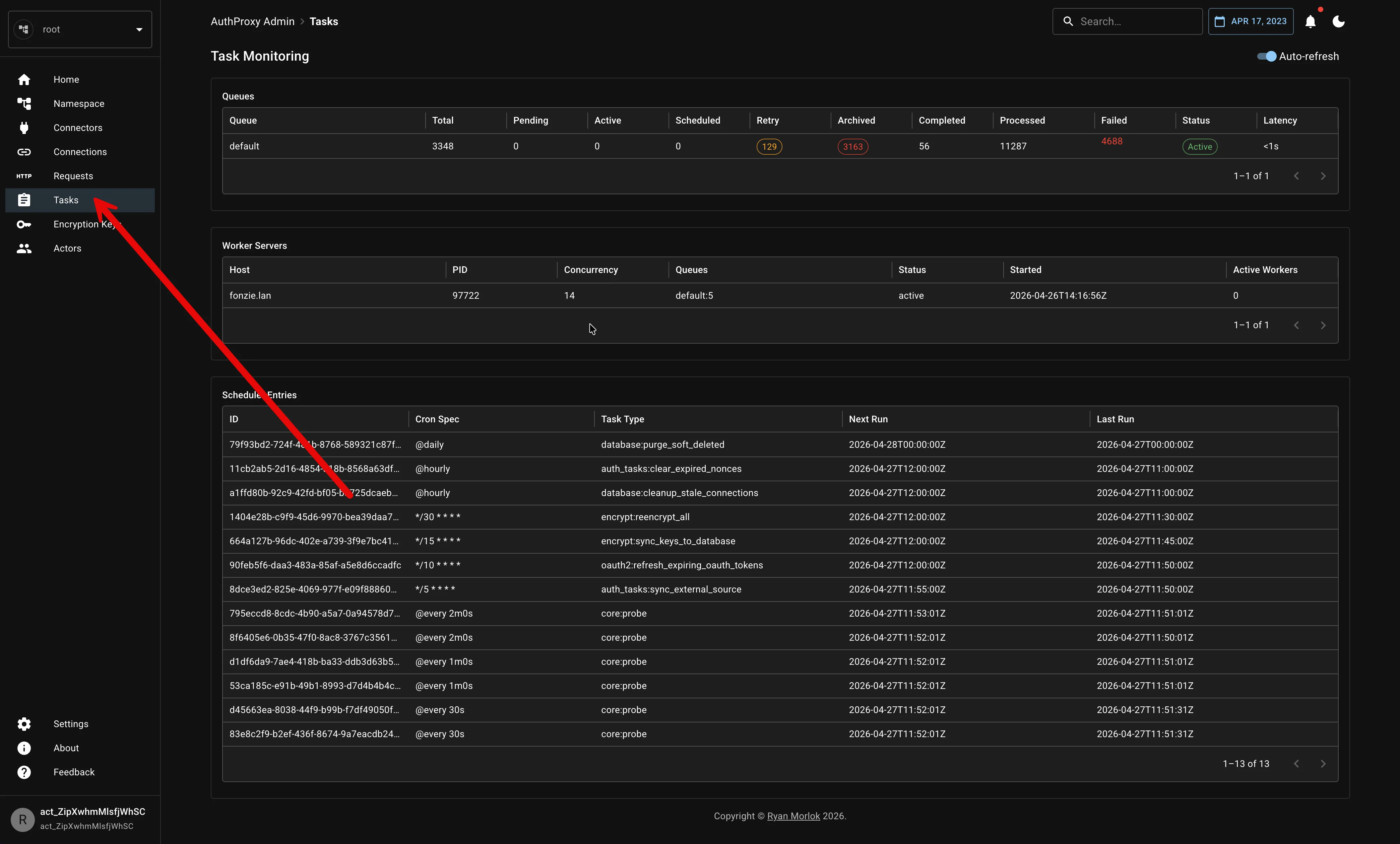1400x844 pixels.
Task: Open Namespace menu item
Action: point(80,103)
